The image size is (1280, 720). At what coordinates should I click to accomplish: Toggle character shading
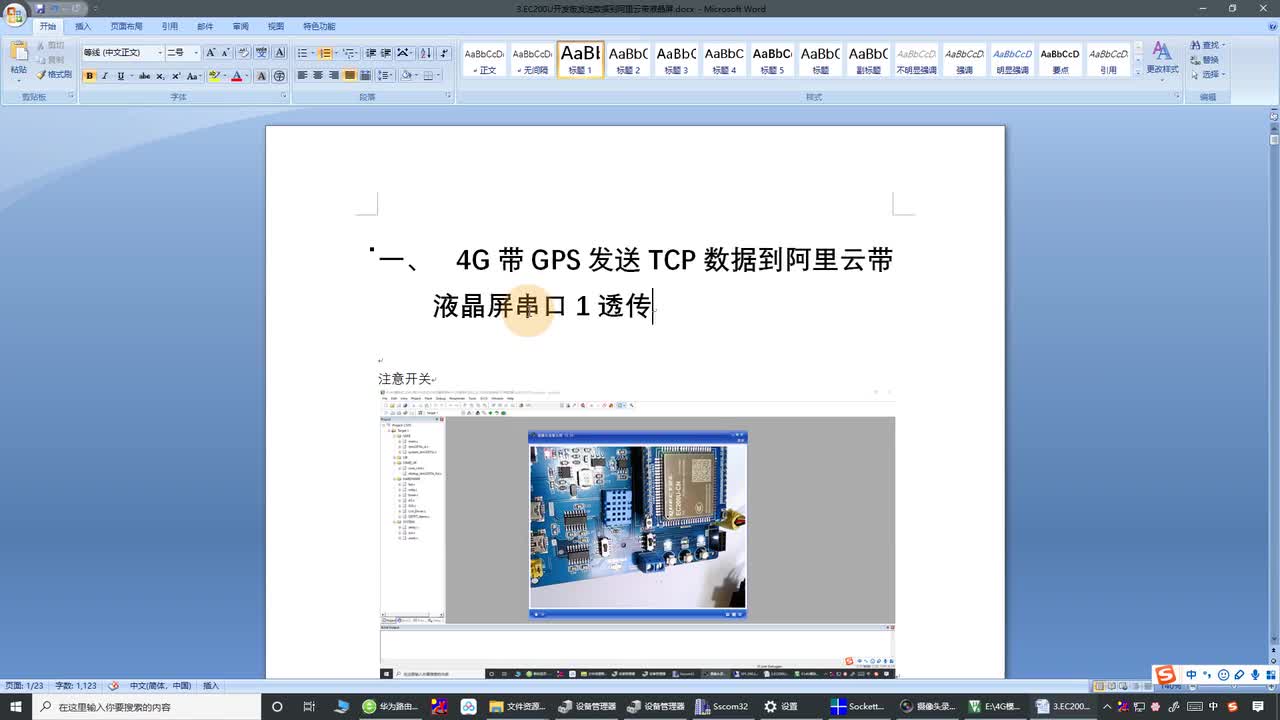(x=262, y=76)
